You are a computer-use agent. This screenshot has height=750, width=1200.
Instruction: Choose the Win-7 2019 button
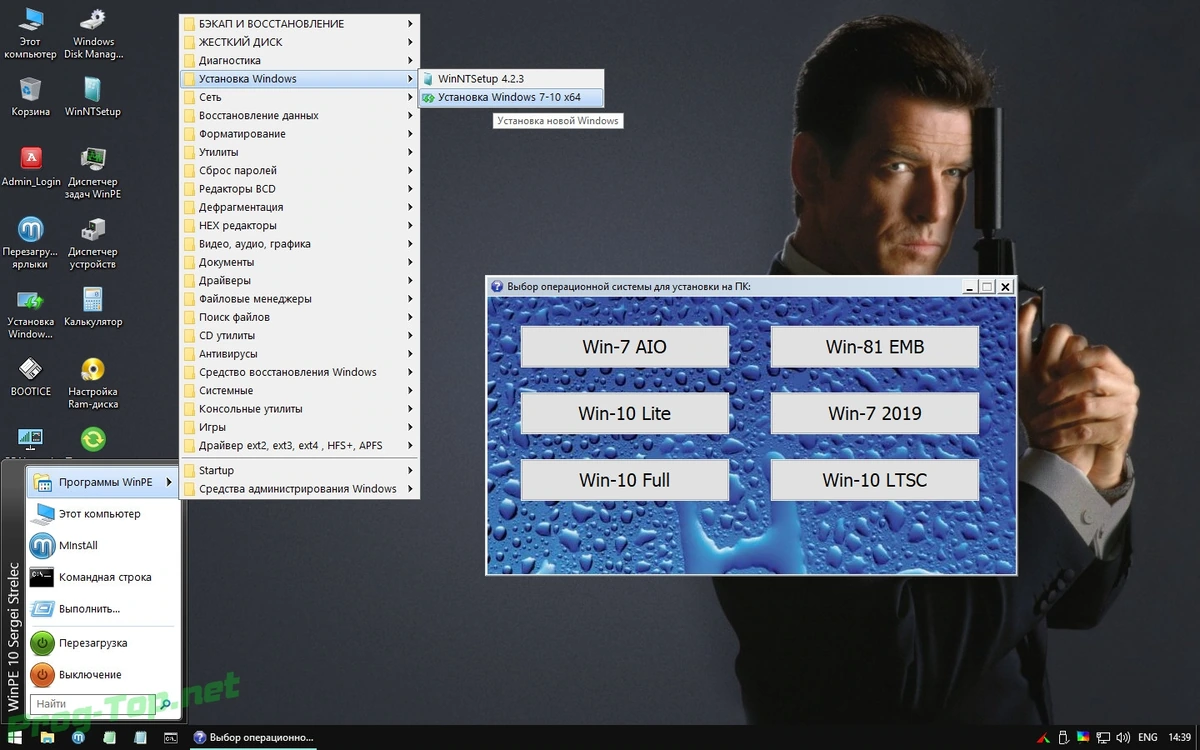tap(875, 413)
